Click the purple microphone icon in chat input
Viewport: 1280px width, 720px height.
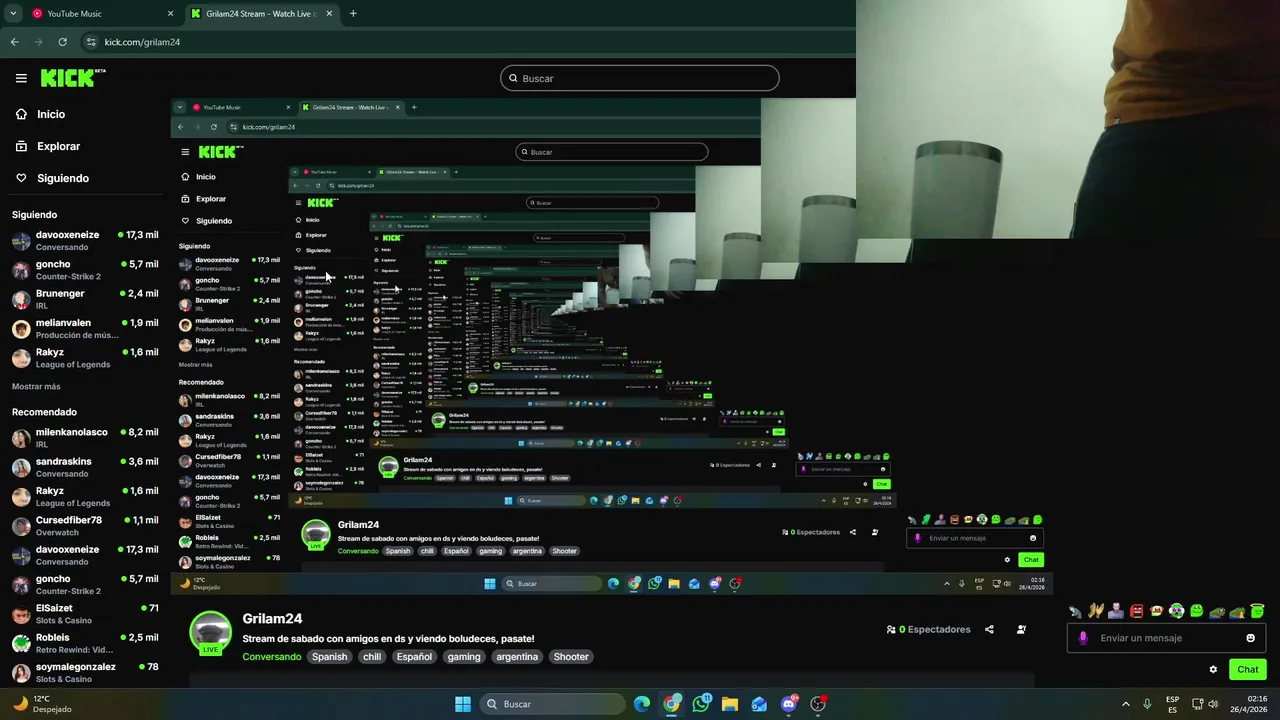point(1083,638)
